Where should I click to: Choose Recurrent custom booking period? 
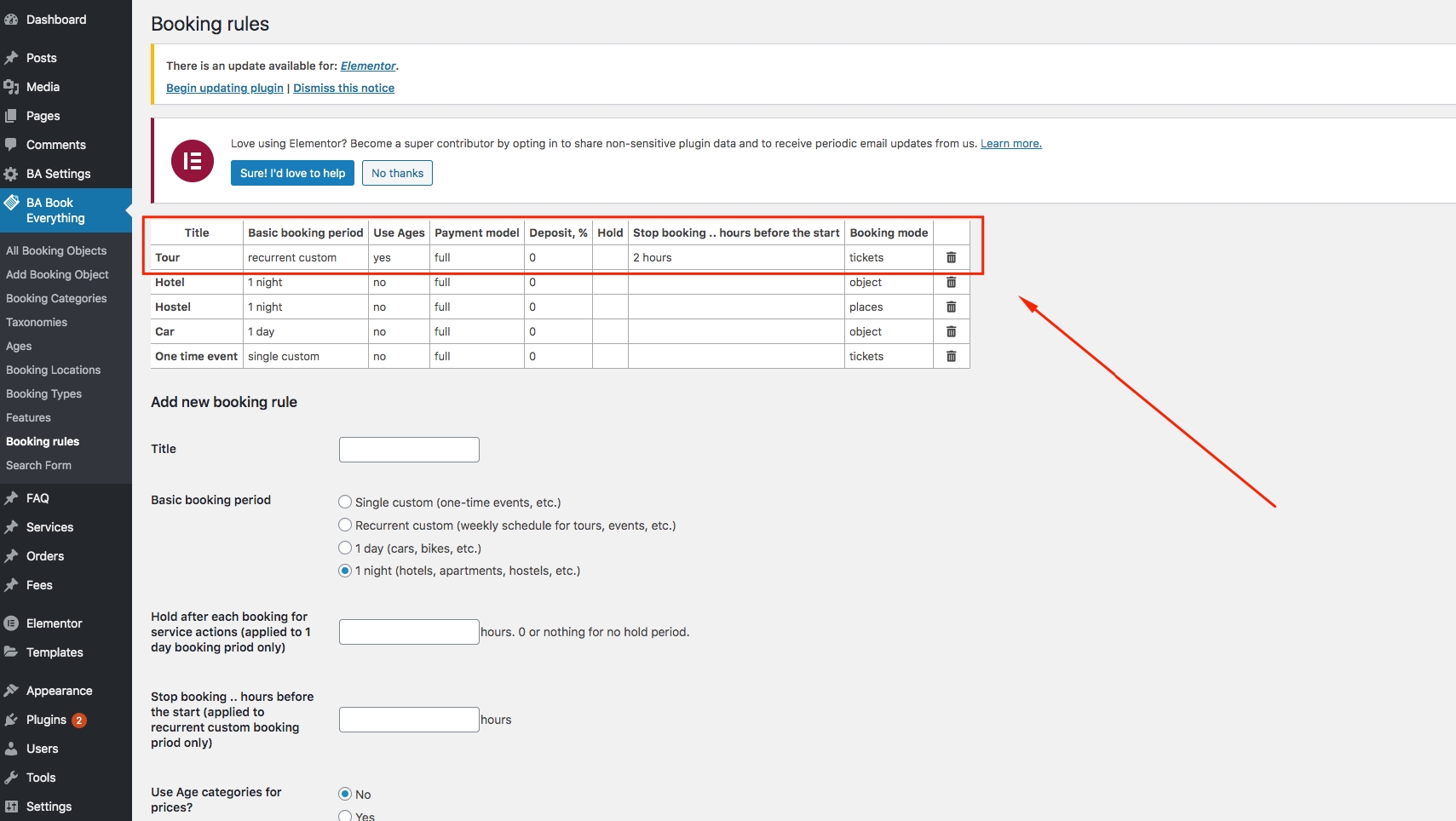(345, 525)
